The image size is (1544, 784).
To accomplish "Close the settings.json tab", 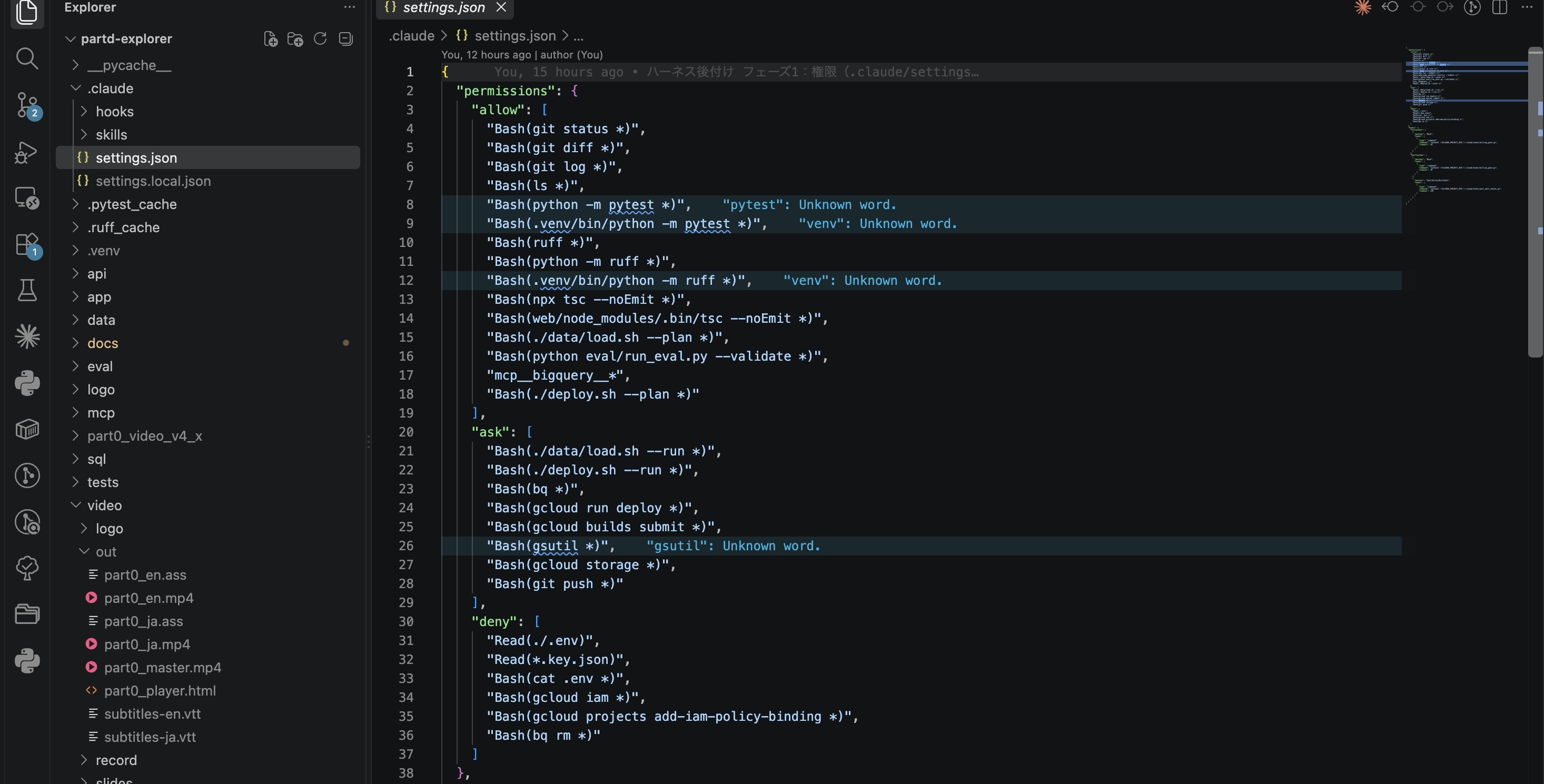I will [501, 7].
